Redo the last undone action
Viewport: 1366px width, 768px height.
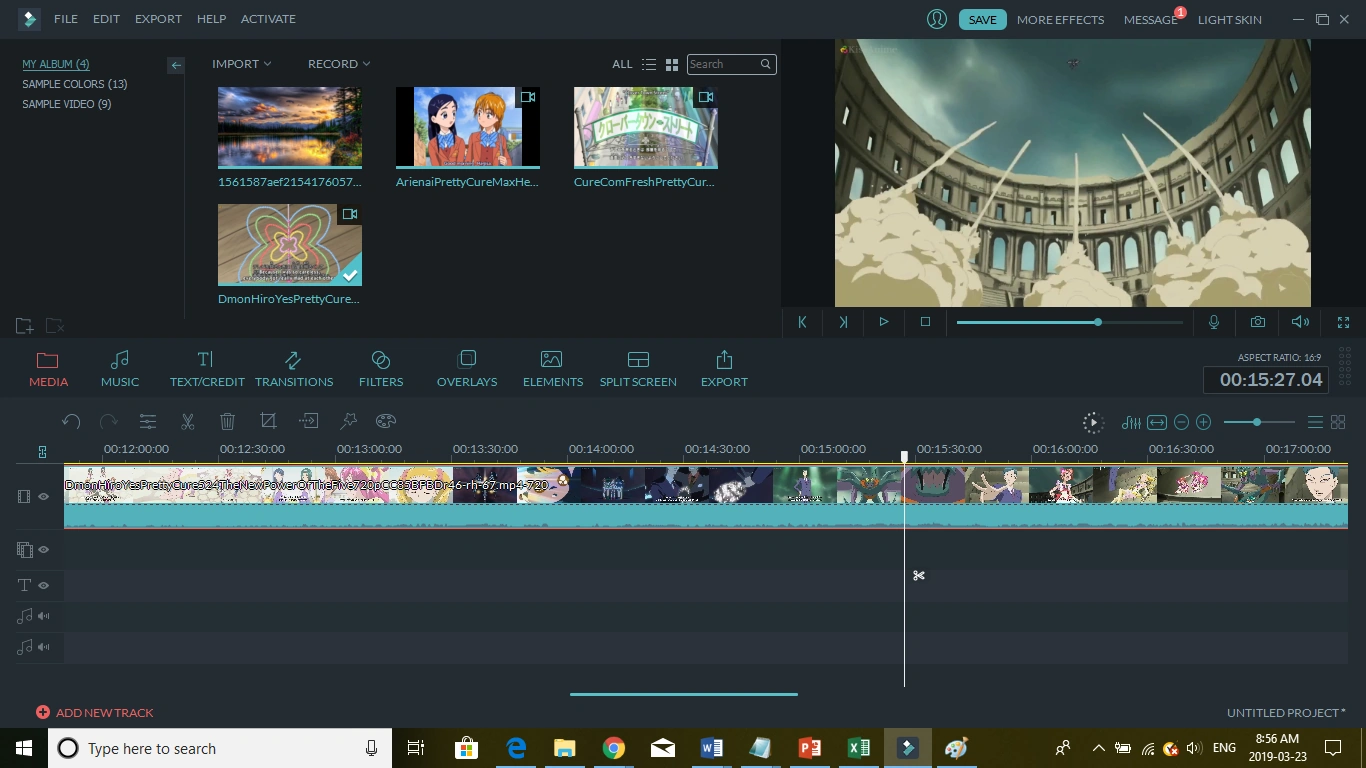[109, 421]
